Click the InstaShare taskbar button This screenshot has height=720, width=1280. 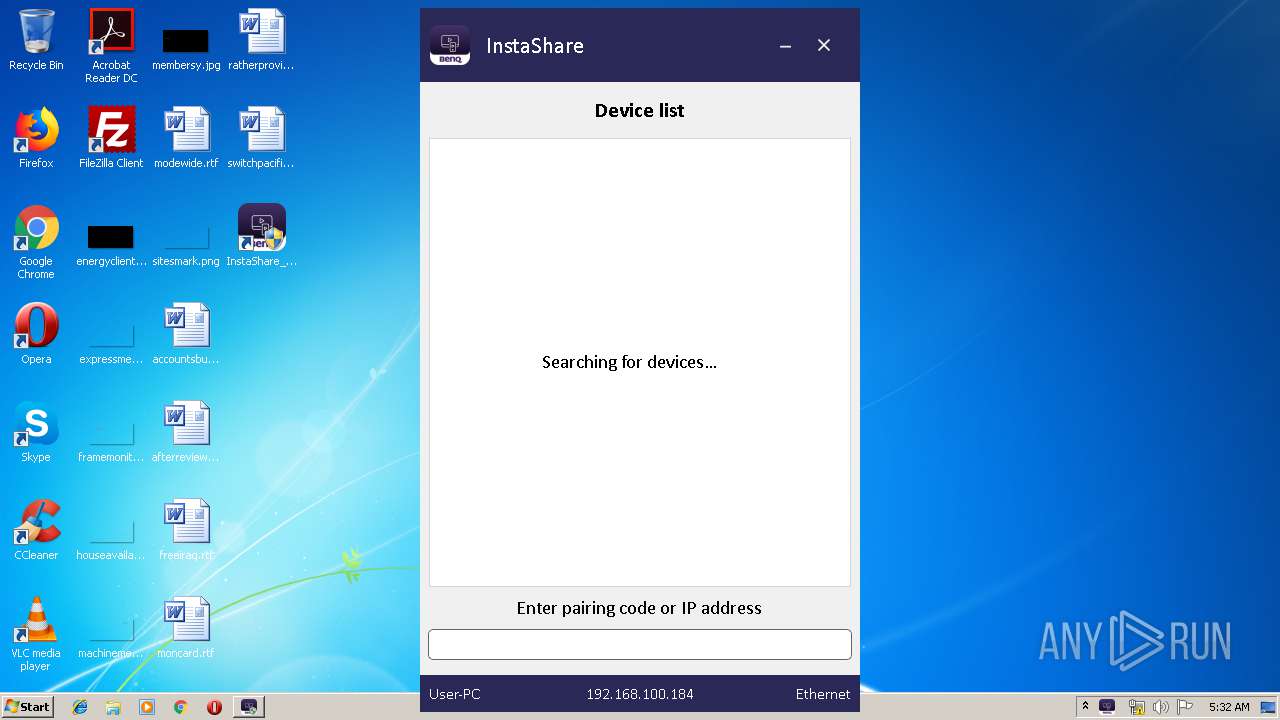pos(249,707)
